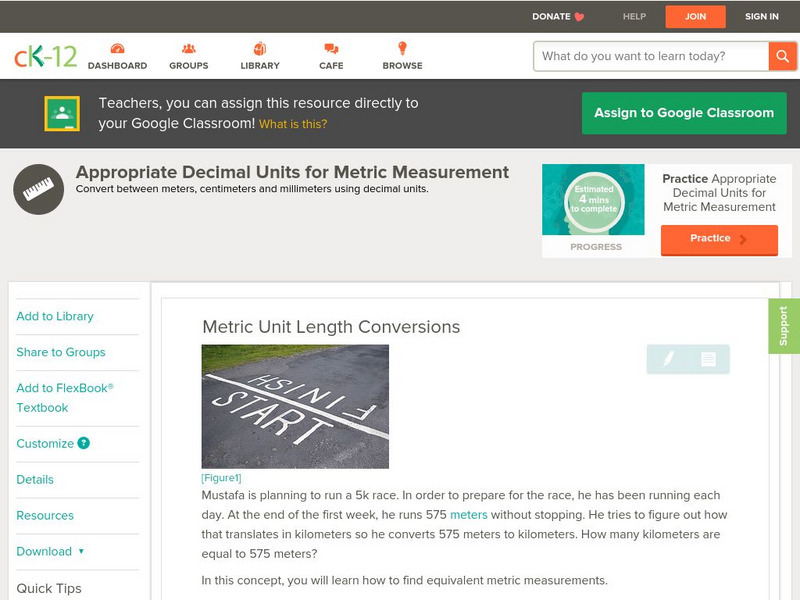Open Cafe using the speech bubble icon
Viewport: 800px width, 600px height.
[329, 47]
